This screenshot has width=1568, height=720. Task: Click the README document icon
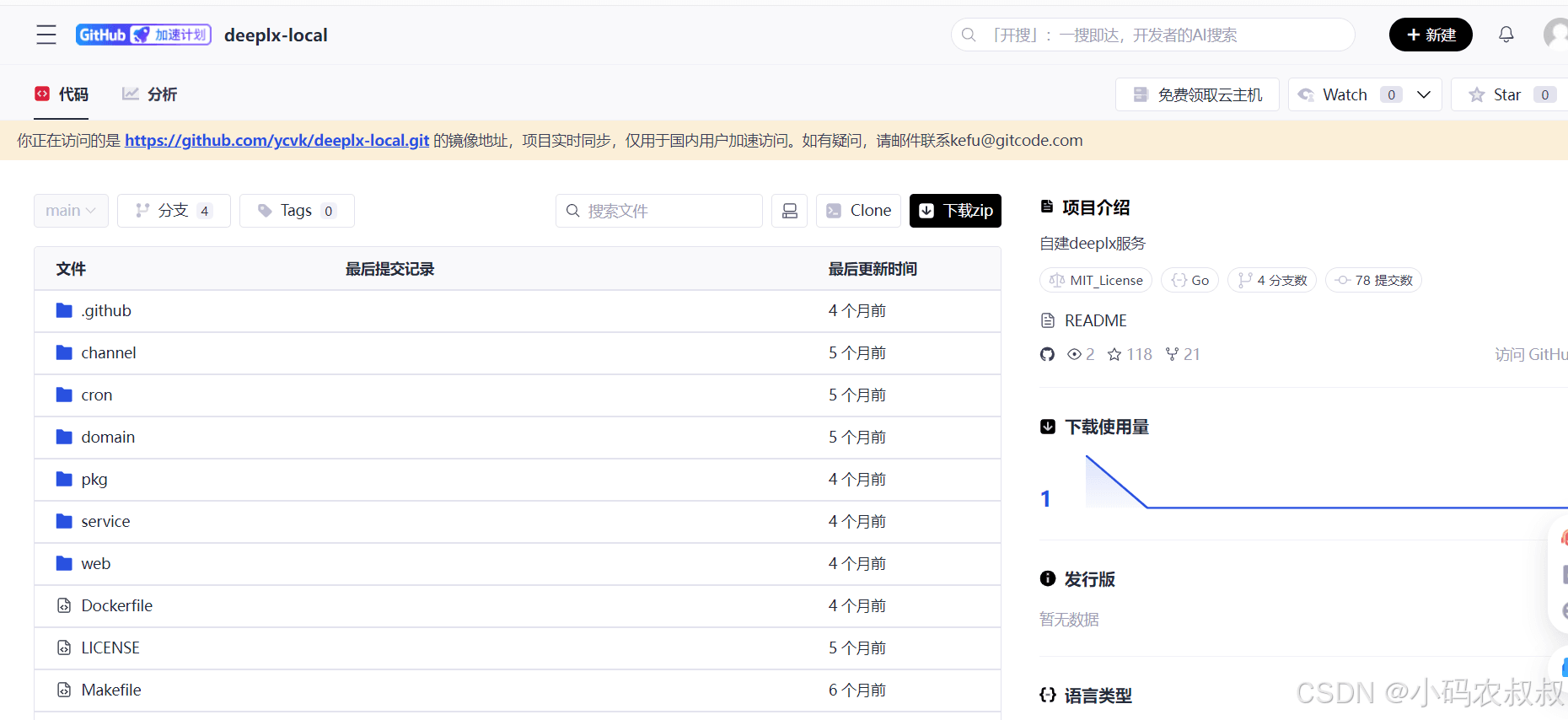1048,320
